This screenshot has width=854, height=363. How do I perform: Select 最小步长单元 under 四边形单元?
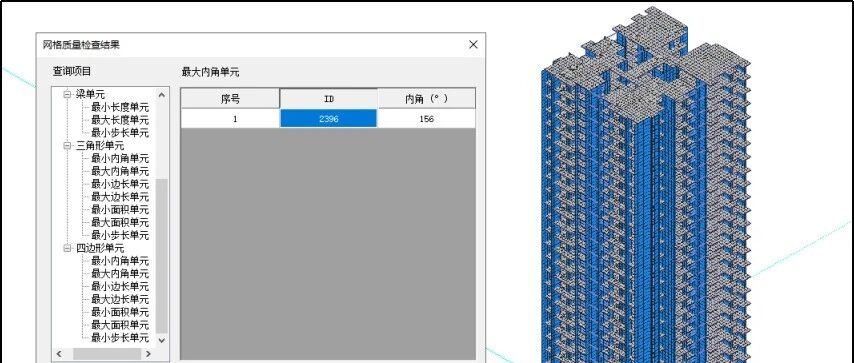[x=120, y=337]
